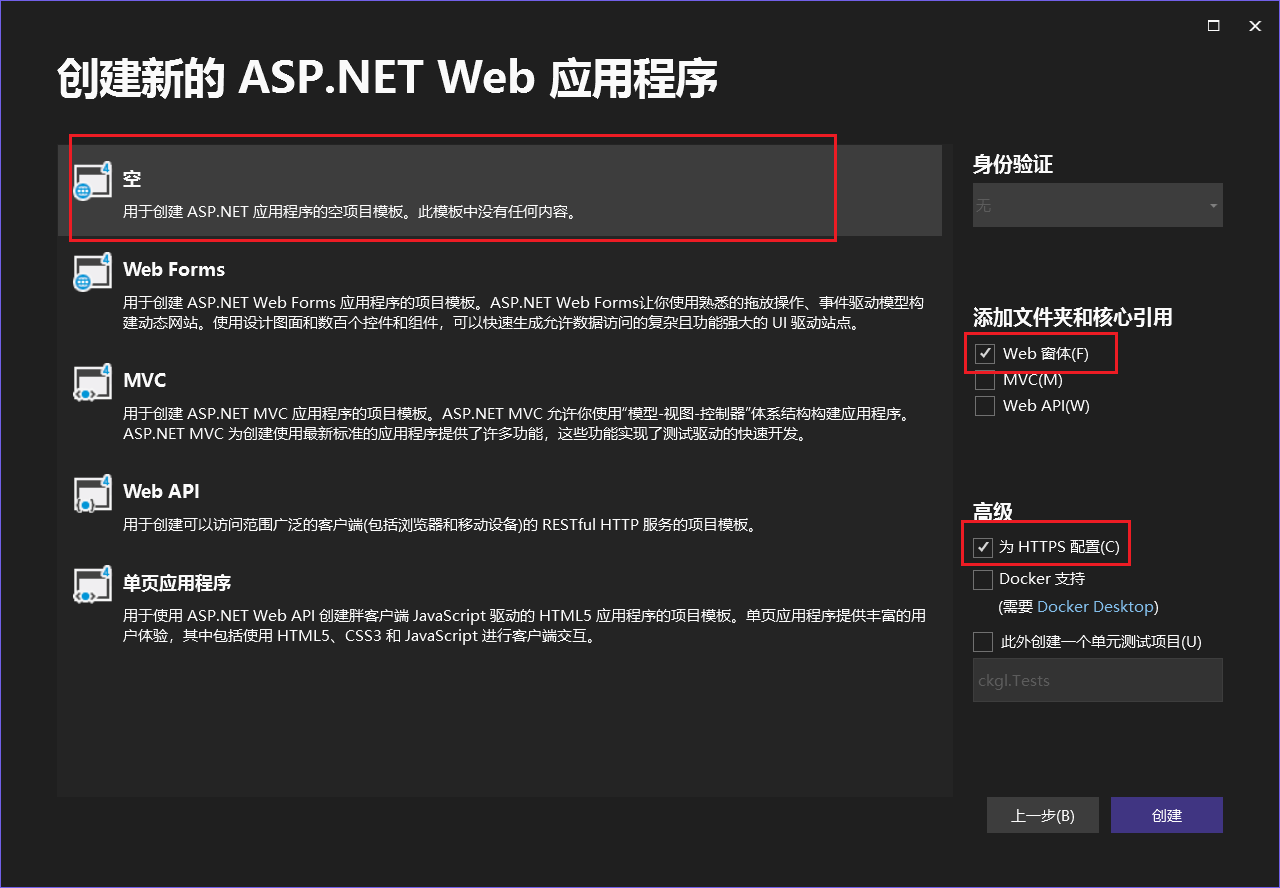This screenshot has height=888, width=1280.
Task: Click the Web Forms description text
Action: point(523,313)
